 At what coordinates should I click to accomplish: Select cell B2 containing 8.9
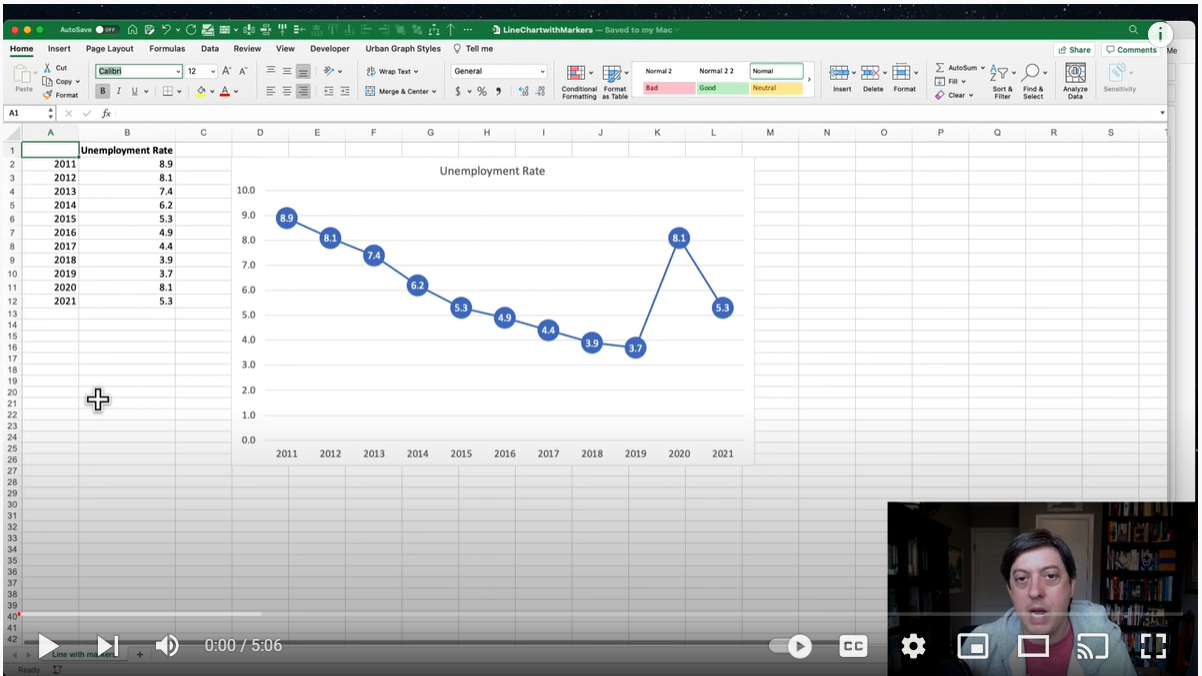pyautogui.click(x=127, y=162)
